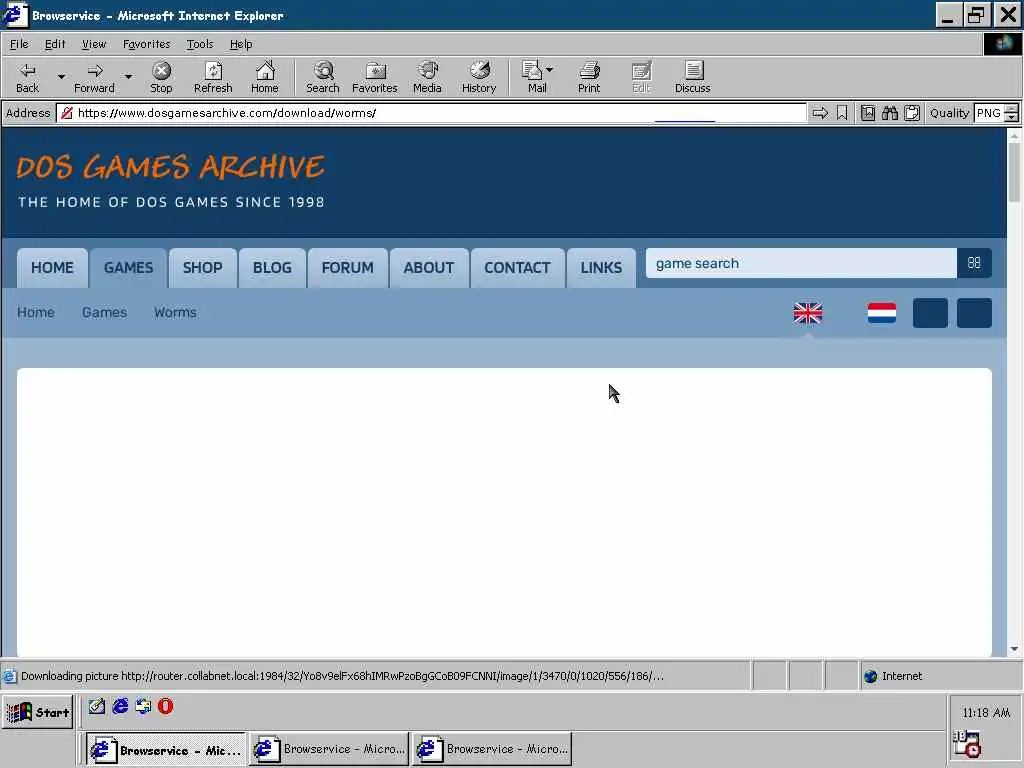Screen dimensions: 1024x768
Task: Open the CONTACT site tab
Action: coord(517,268)
